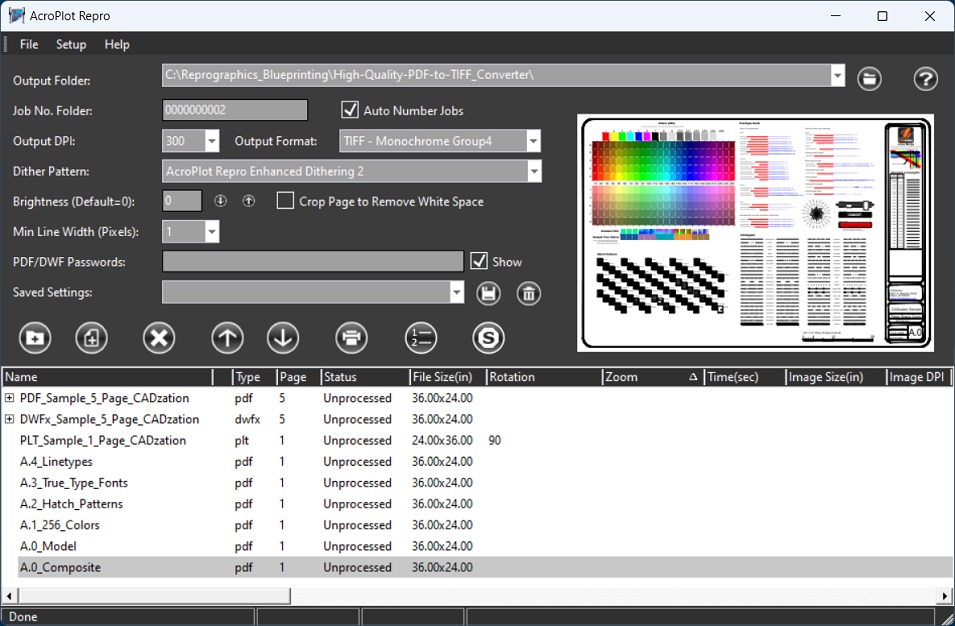Click scrollbar left arrow

coord(9,596)
